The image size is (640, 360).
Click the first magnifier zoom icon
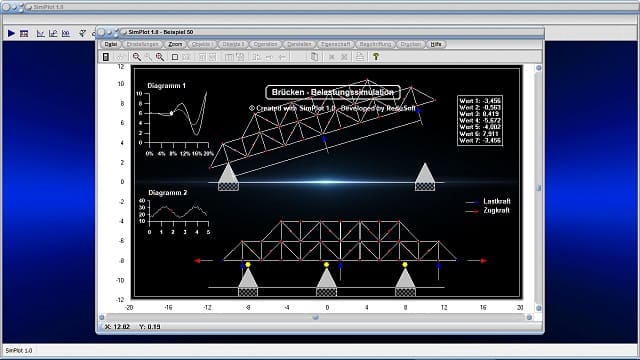(x=137, y=57)
